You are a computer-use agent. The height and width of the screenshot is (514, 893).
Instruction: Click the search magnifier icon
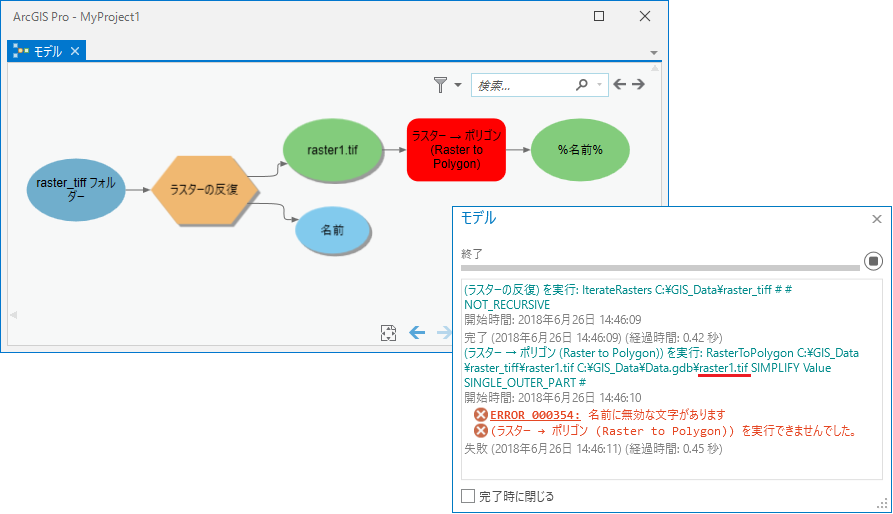coord(581,85)
